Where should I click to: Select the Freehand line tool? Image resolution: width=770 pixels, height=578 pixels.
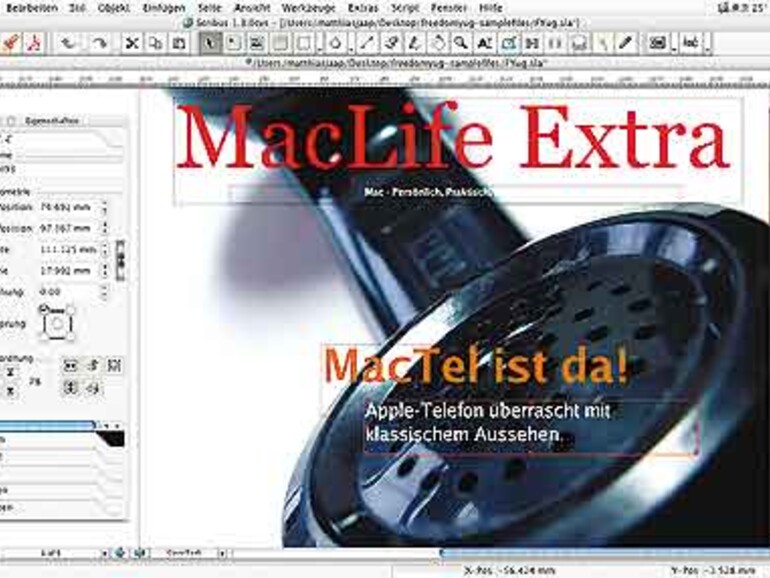click(414, 43)
